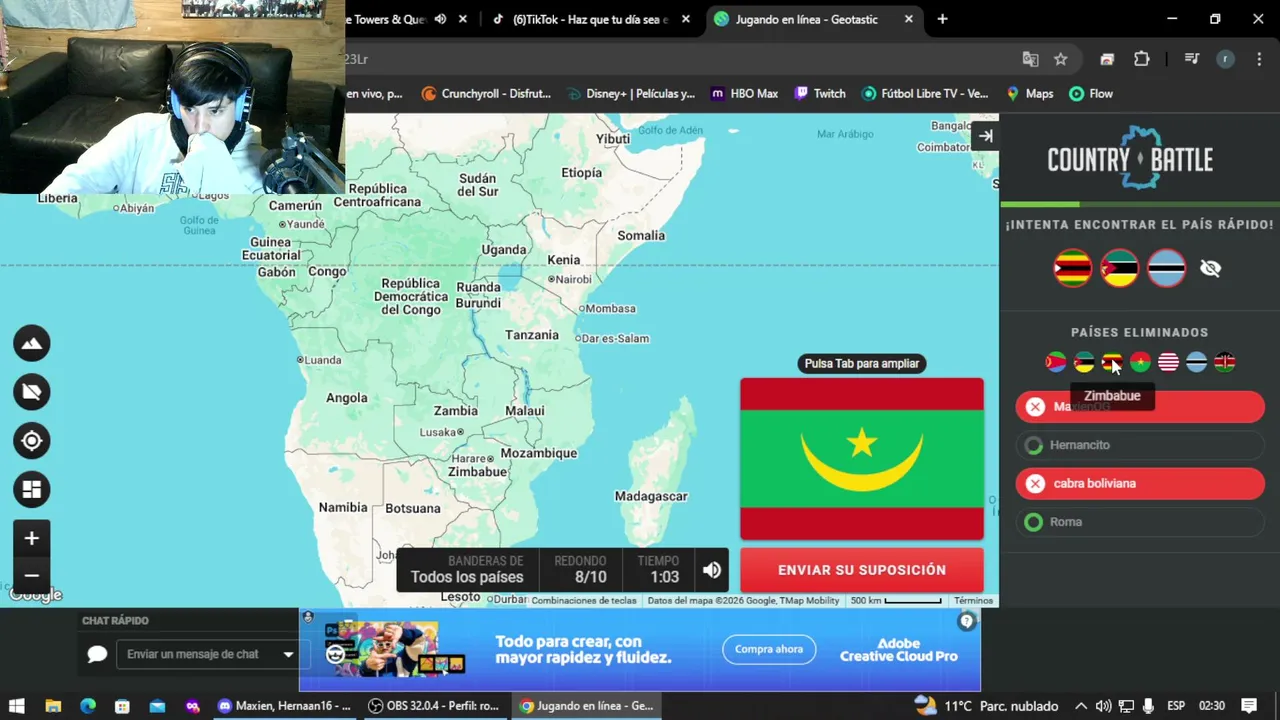Select player Hernancito in the list
Screen dimensions: 1280x720
coord(1140,445)
